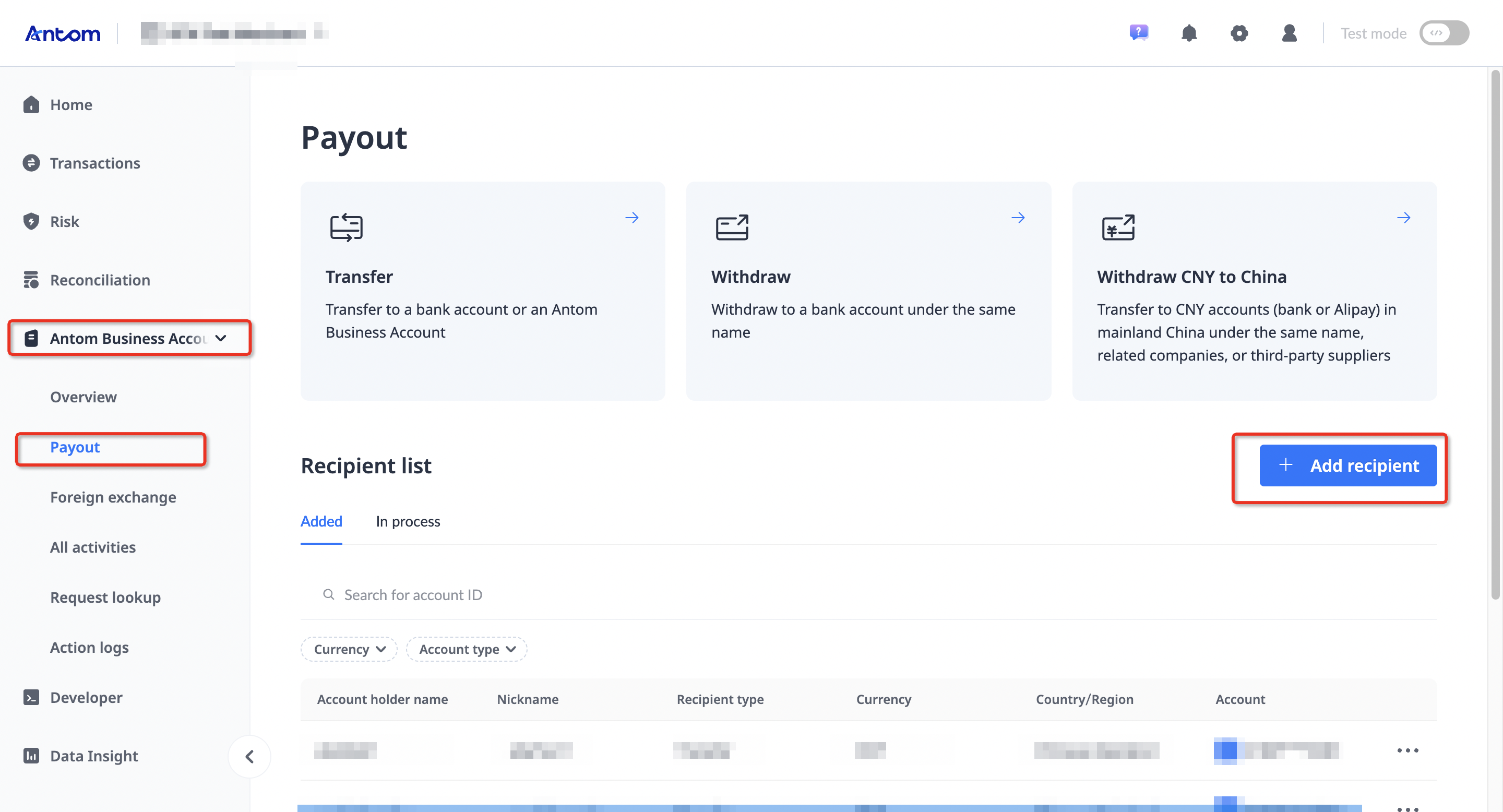The height and width of the screenshot is (812, 1503).
Task: Open more options for first recipient row
Action: [x=1407, y=750]
